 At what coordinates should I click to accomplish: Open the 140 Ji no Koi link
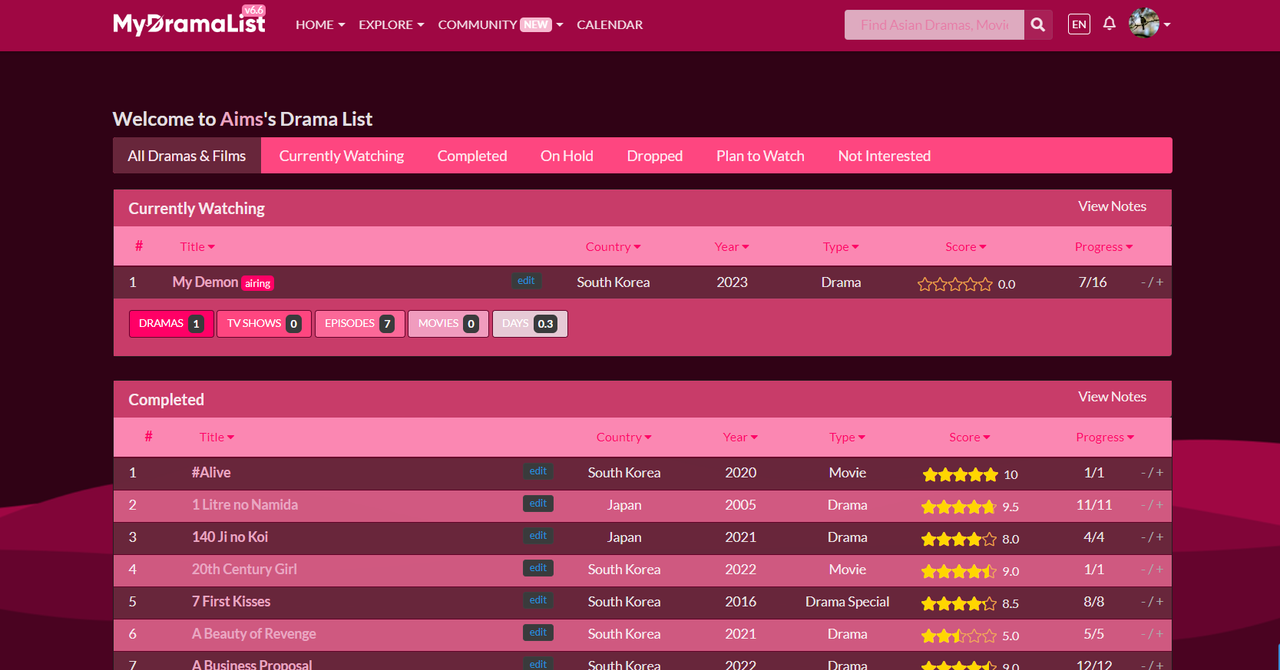(x=230, y=537)
